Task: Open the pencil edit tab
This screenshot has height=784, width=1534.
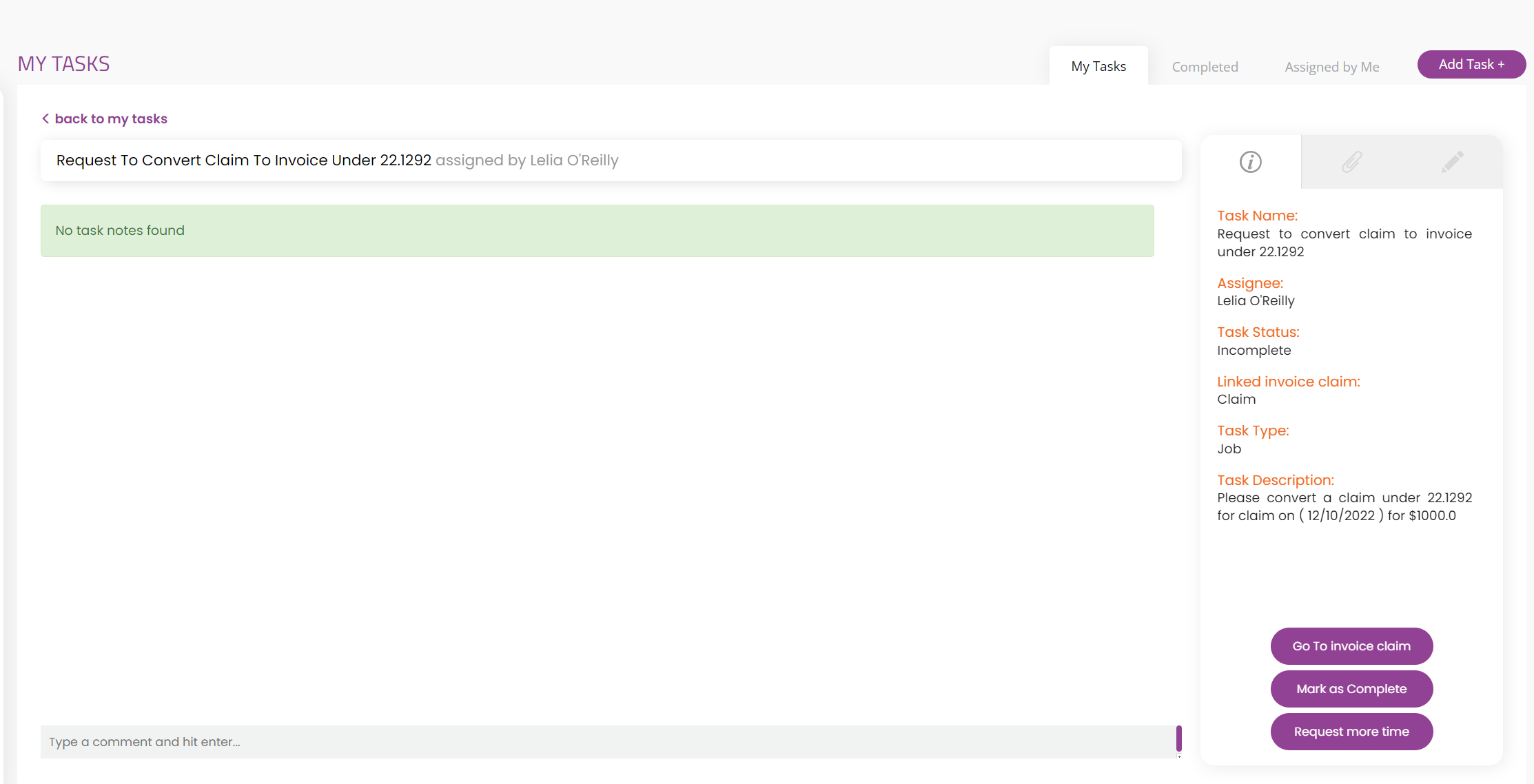Action: point(1452,162)
